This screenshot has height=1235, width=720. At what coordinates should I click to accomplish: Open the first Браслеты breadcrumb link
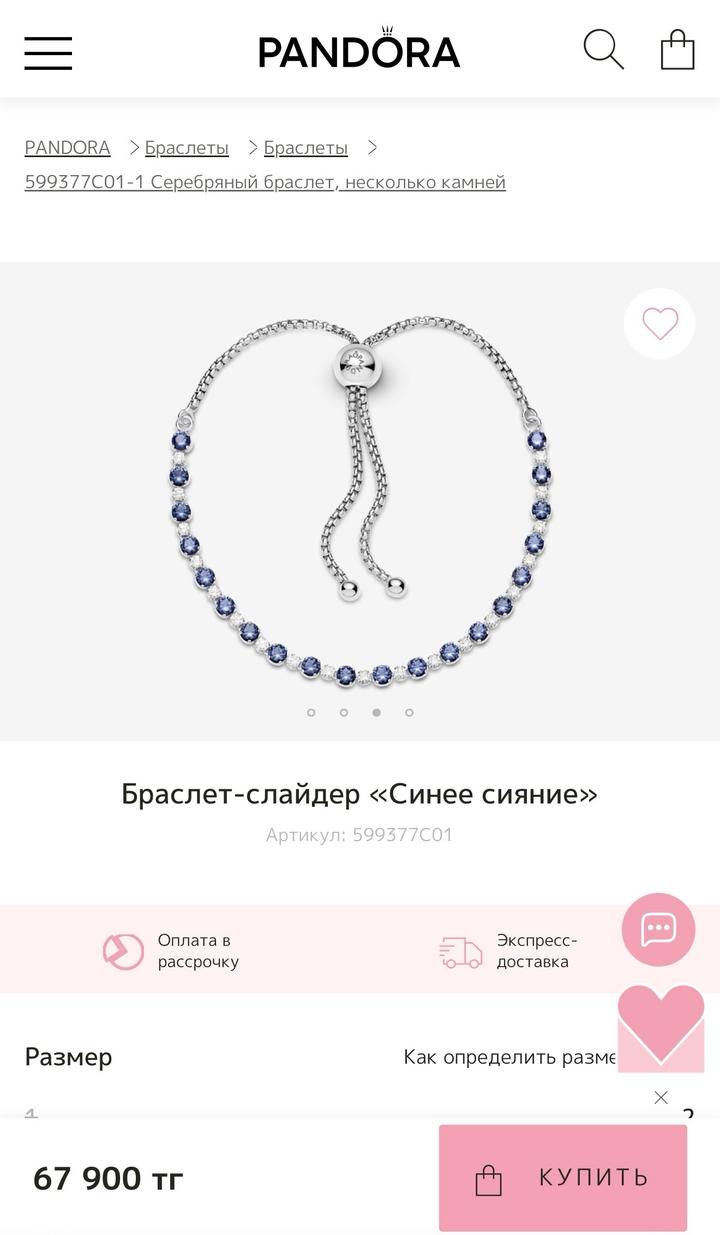187,148
